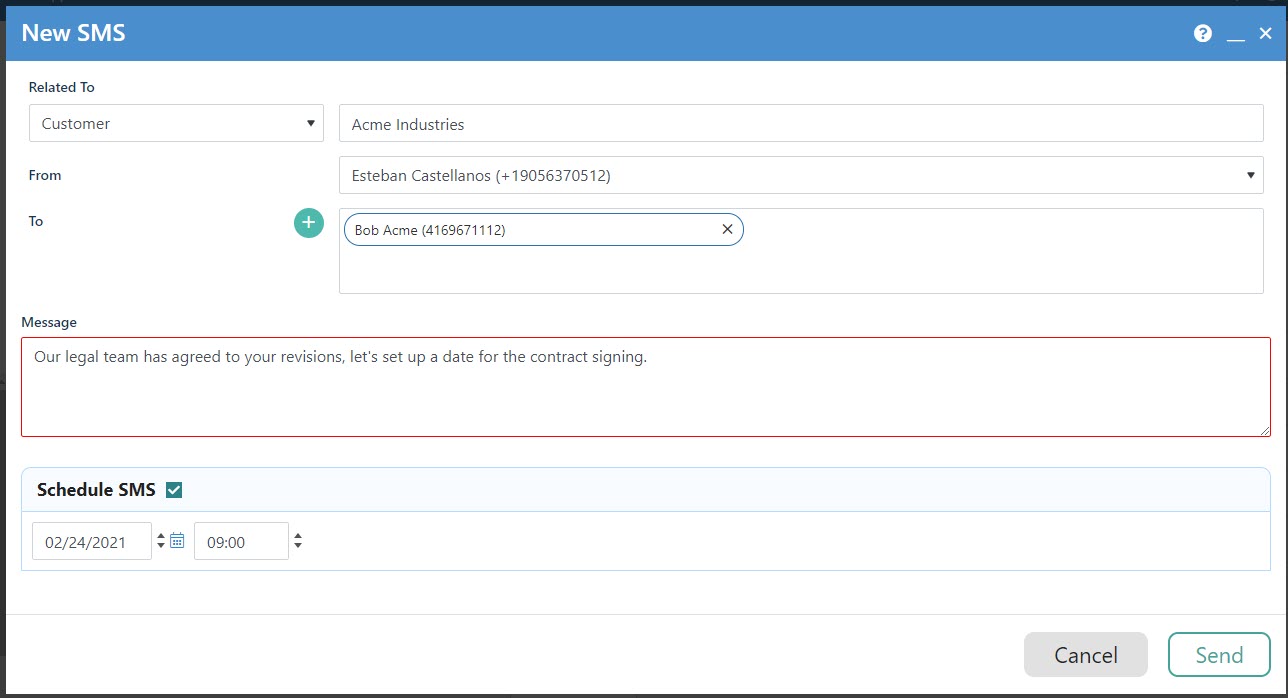Click the Cancel button

(1085, 655)
